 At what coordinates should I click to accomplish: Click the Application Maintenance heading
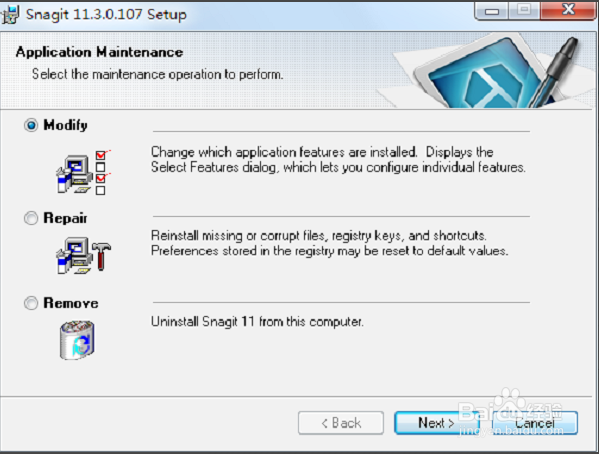[x=99, y=52]
